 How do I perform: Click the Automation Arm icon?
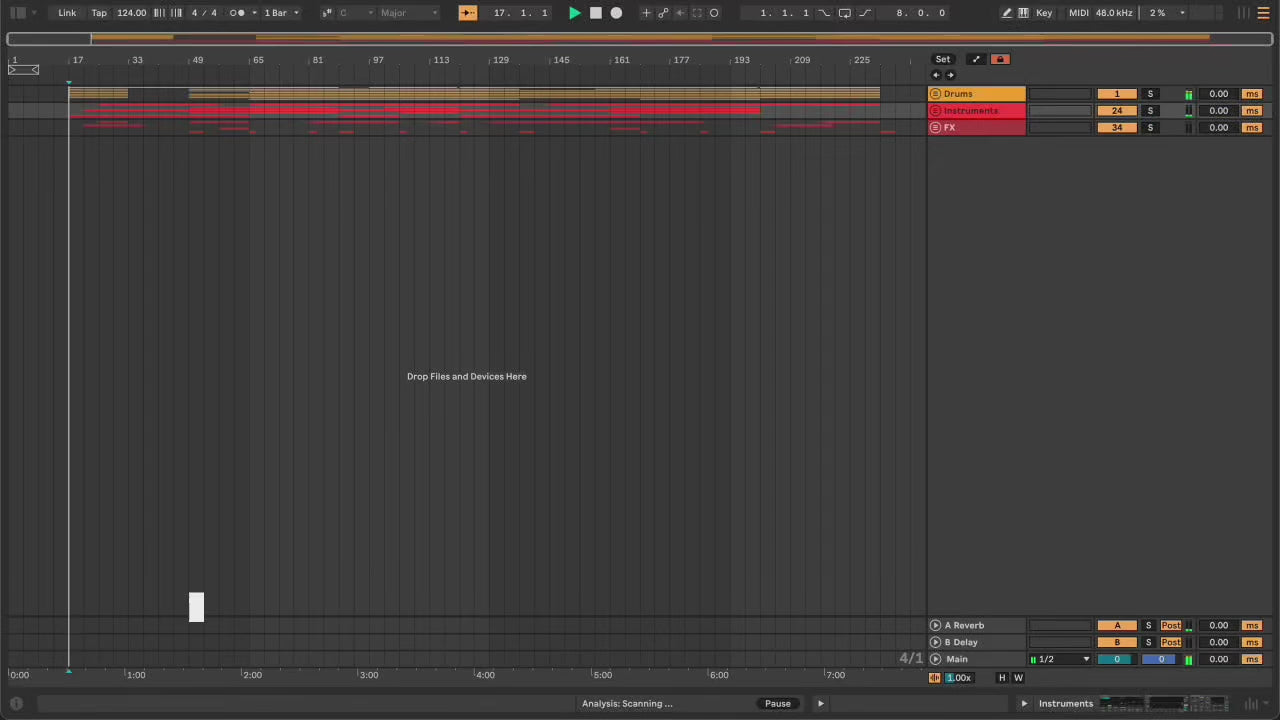point(663,13)
